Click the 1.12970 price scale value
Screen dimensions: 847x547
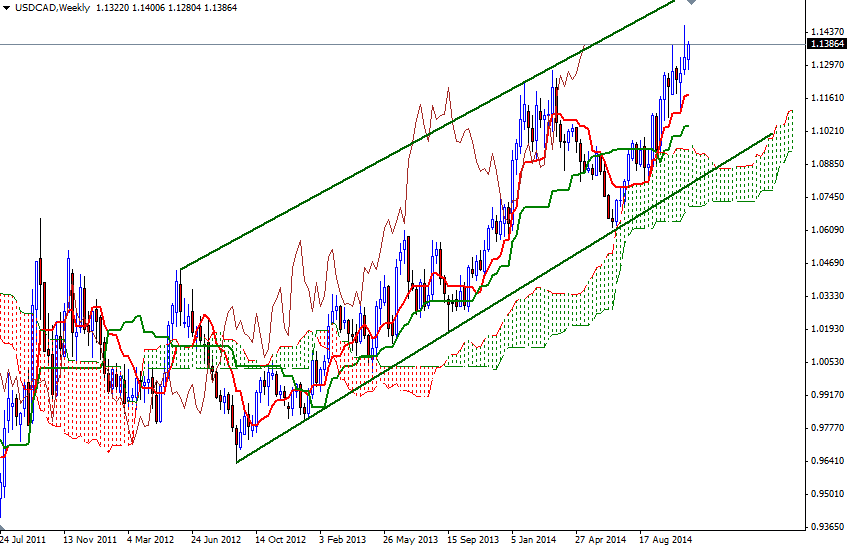(x=827, y=65)
